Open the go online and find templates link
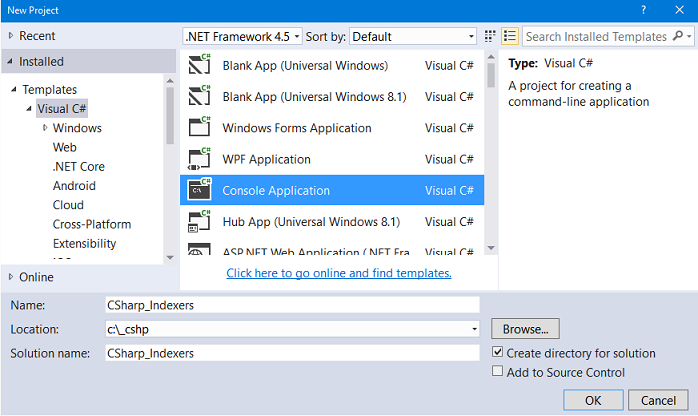This screenshot has width=698, height=416. point(339,273)
